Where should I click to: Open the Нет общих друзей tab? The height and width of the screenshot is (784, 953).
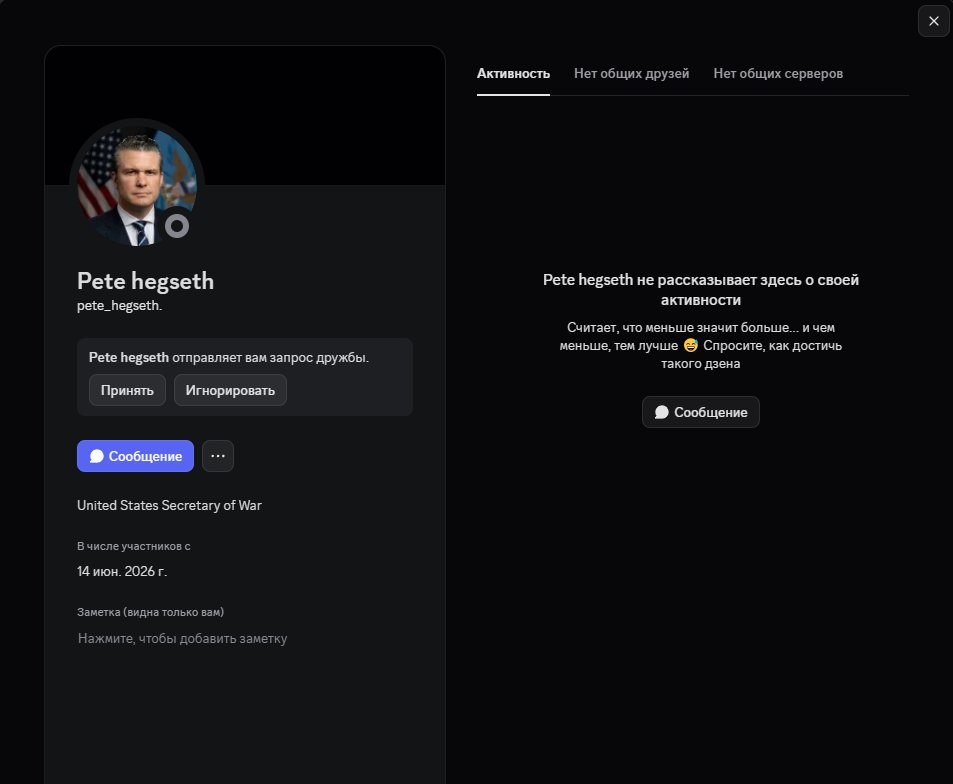point(631,74)
